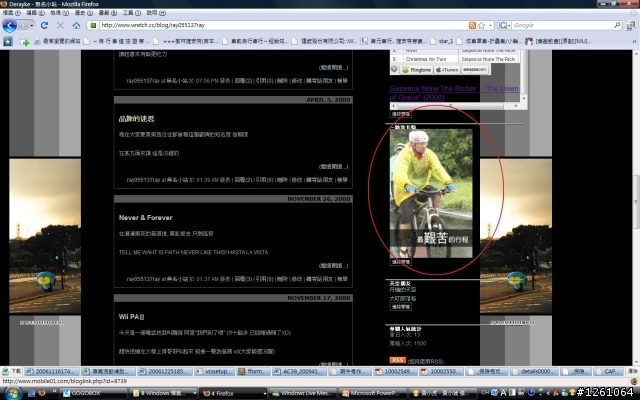The width and height of the screenshot is (640, 400).
Task: Click the Firefox forward arrow button
Action: pyautogui.click(x=23, y=26)
